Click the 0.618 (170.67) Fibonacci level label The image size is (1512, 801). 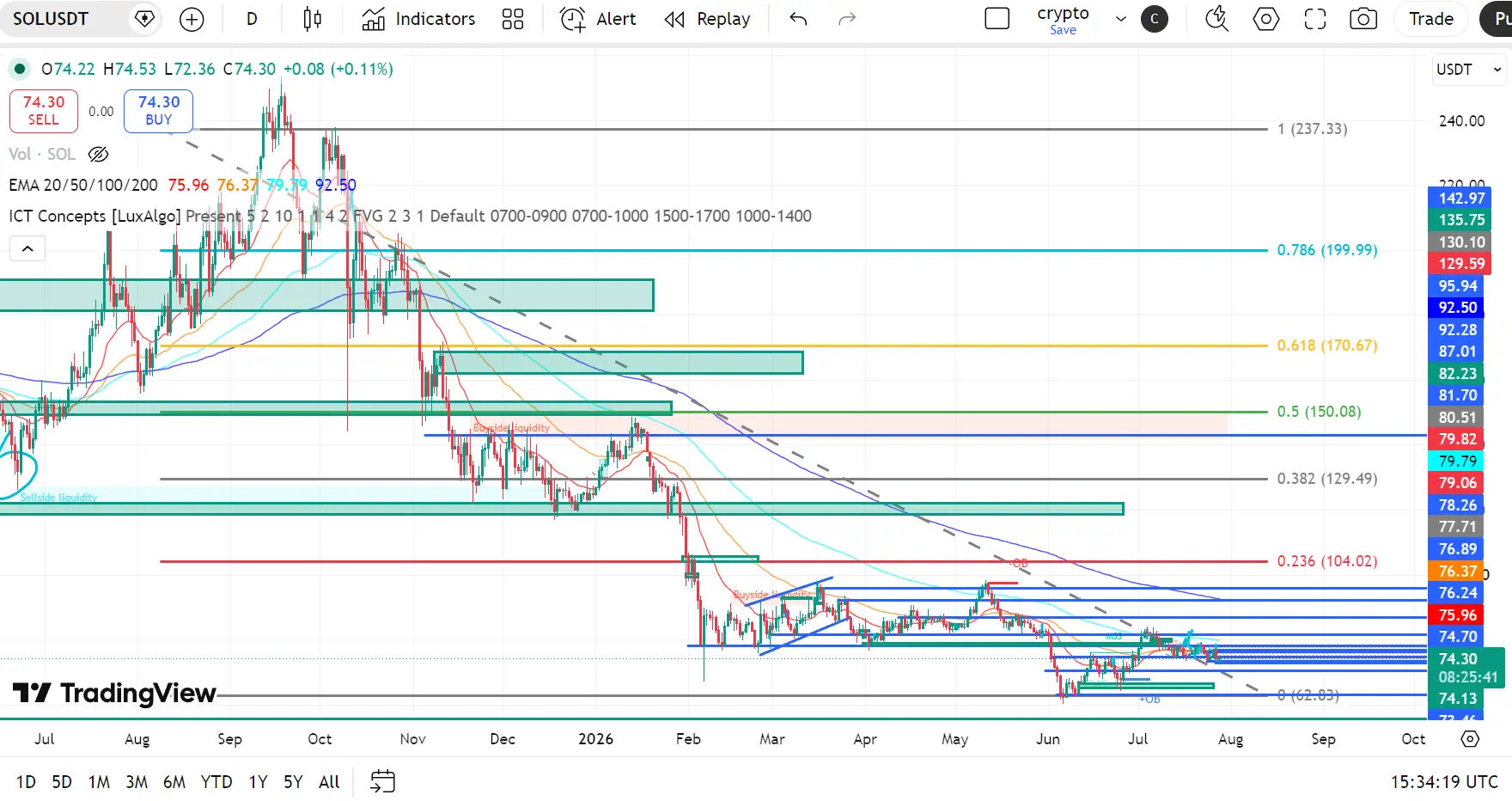(1327, 345)
